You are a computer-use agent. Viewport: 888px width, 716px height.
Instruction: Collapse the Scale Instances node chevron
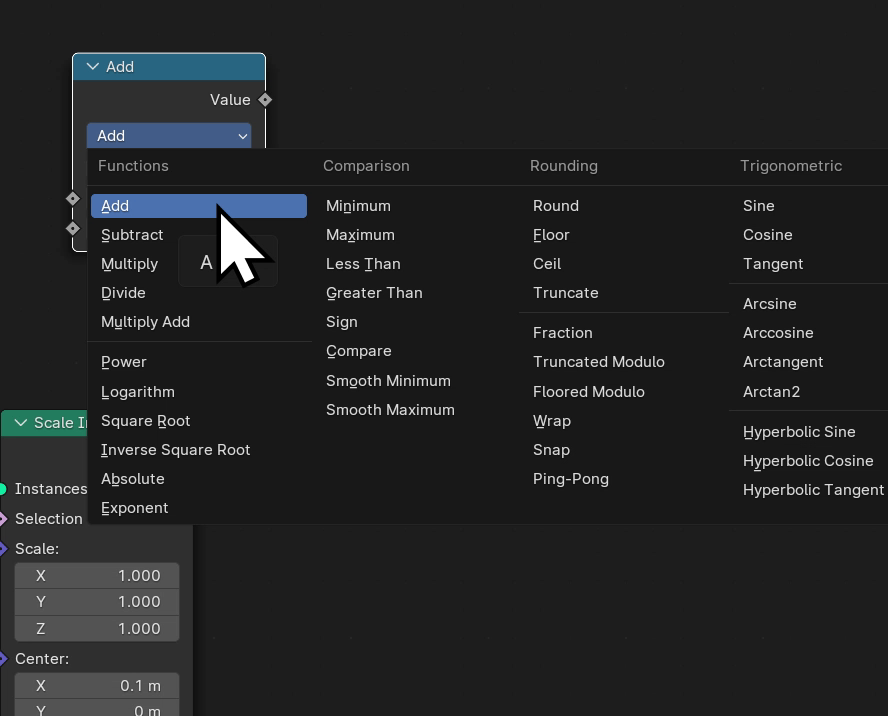point(20,423)
